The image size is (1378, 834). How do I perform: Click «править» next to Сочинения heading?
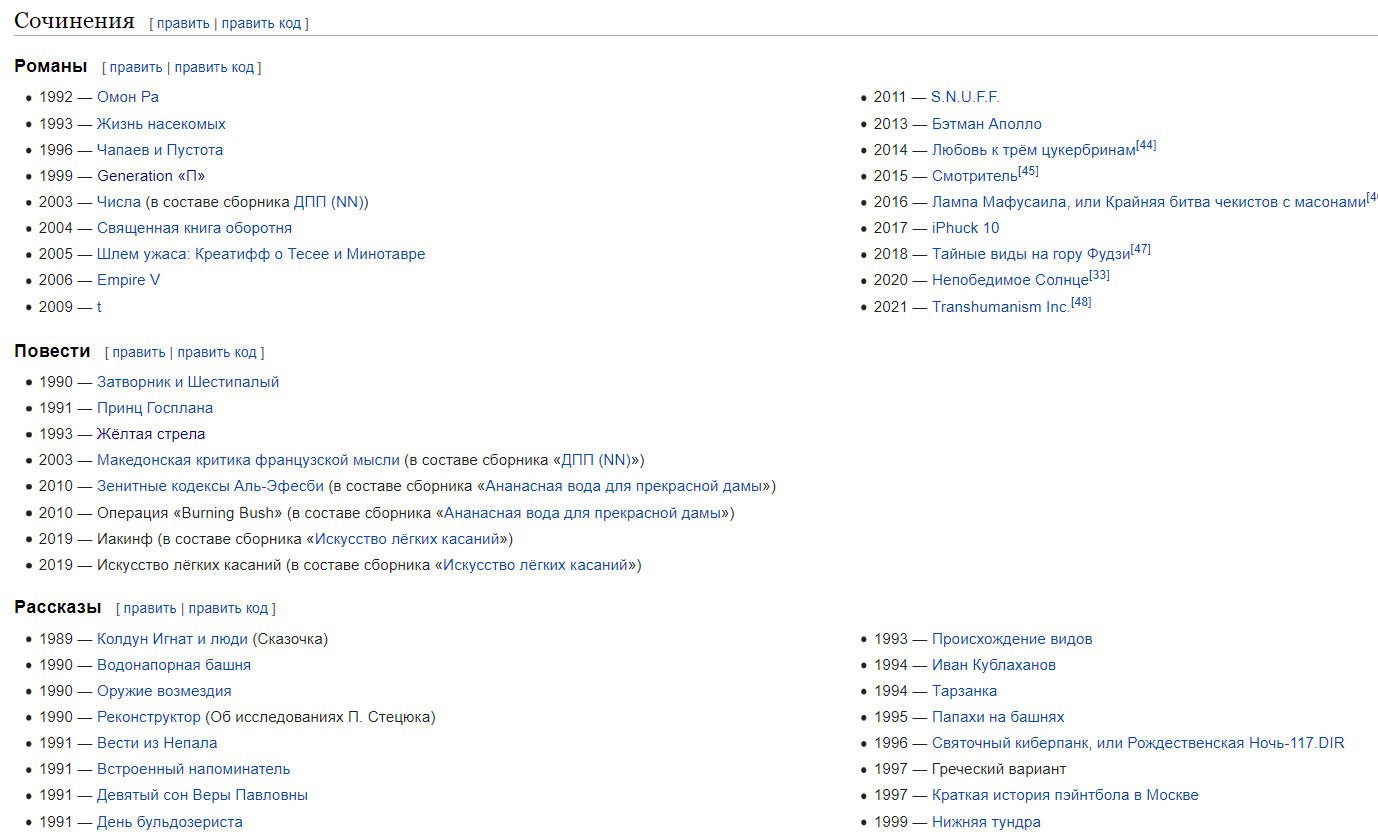tap(183, 23)
